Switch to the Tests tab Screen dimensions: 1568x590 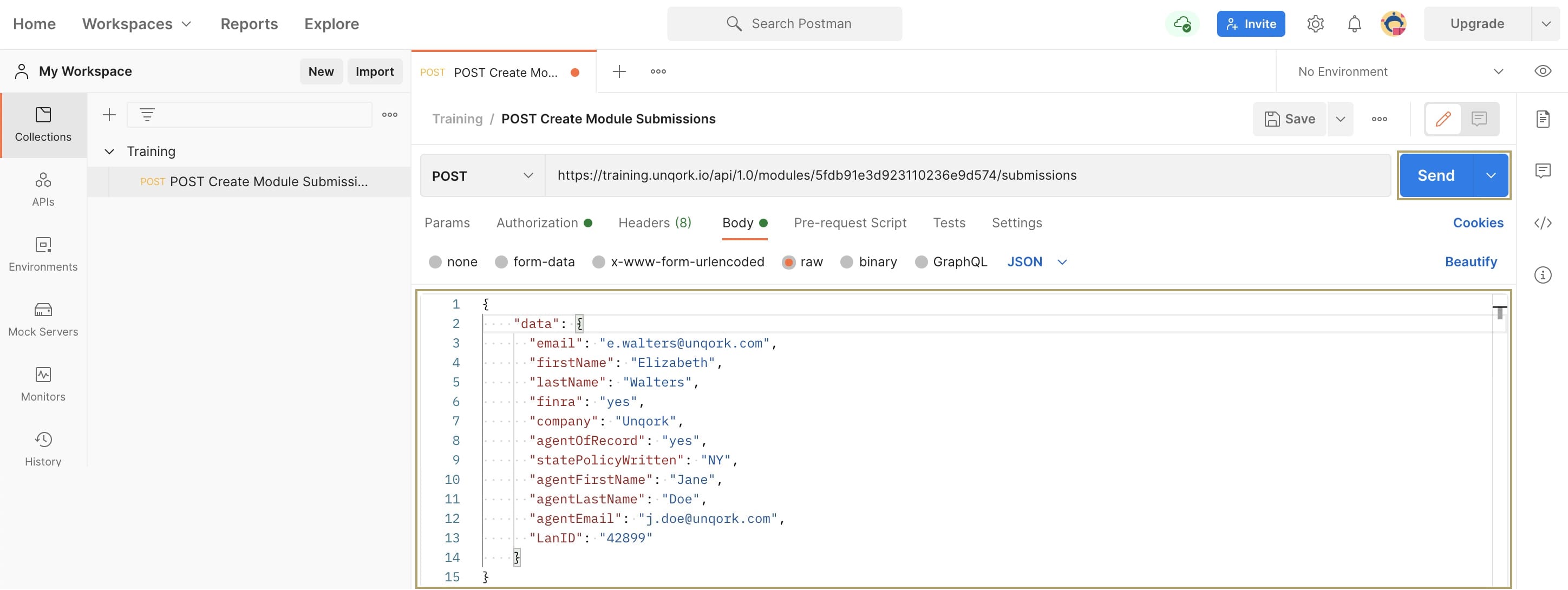[x=949, y=222]
